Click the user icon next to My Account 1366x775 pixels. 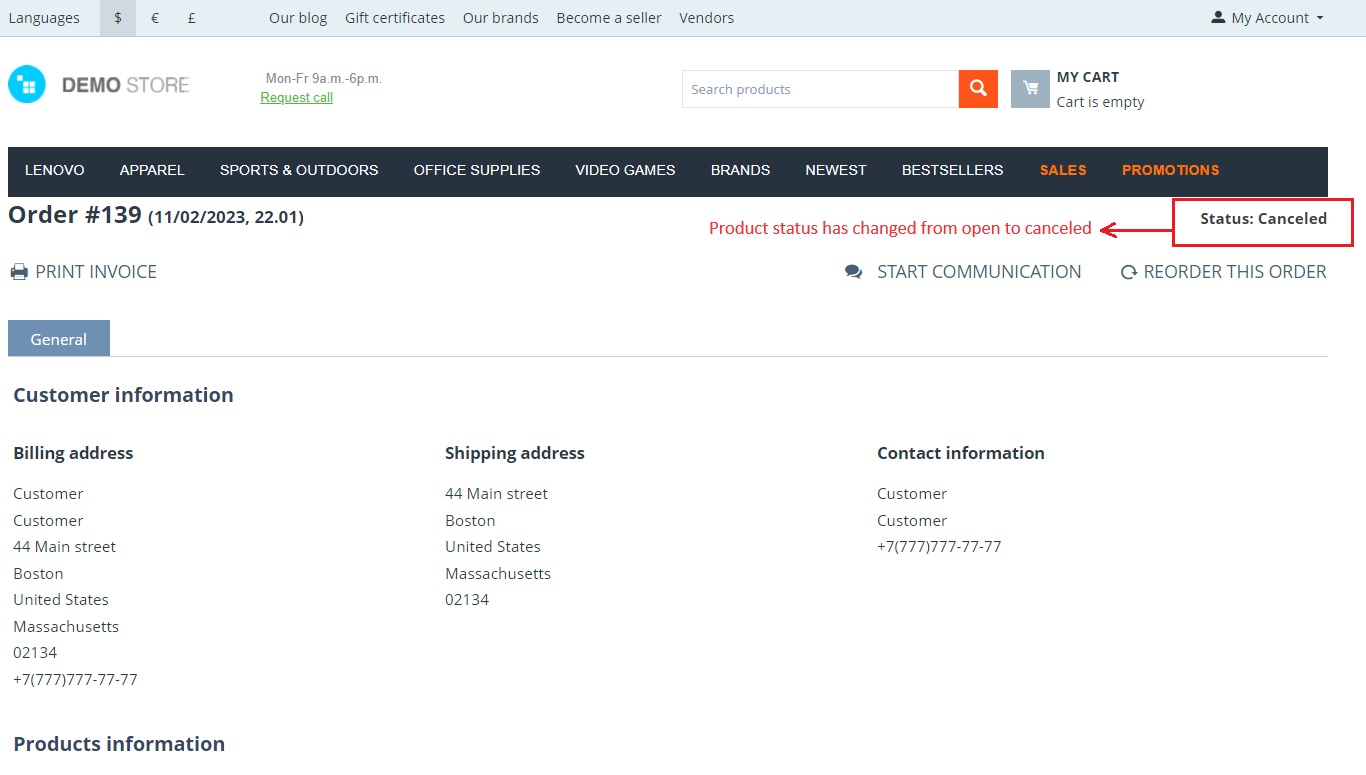[1218, 17]
